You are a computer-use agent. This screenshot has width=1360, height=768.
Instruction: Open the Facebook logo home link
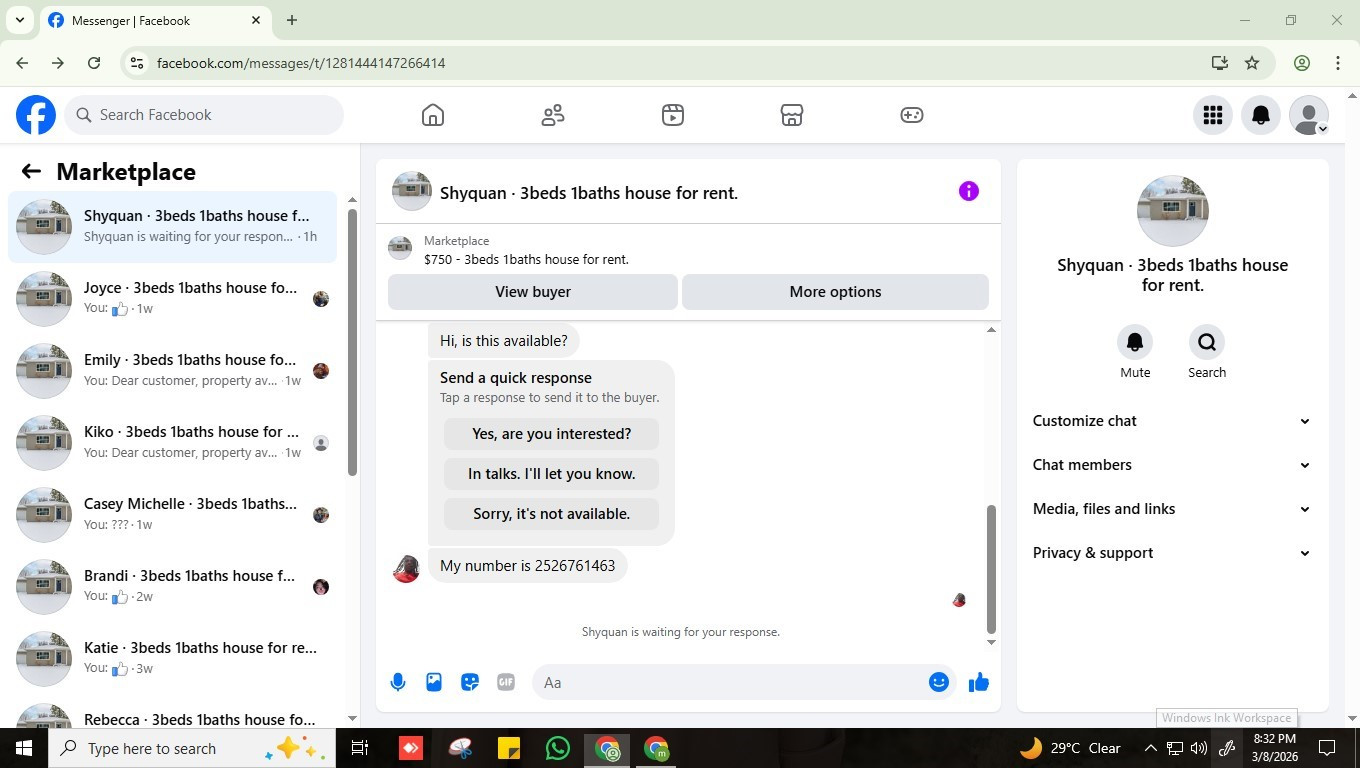pyautogui.click(x=36, y=115)
